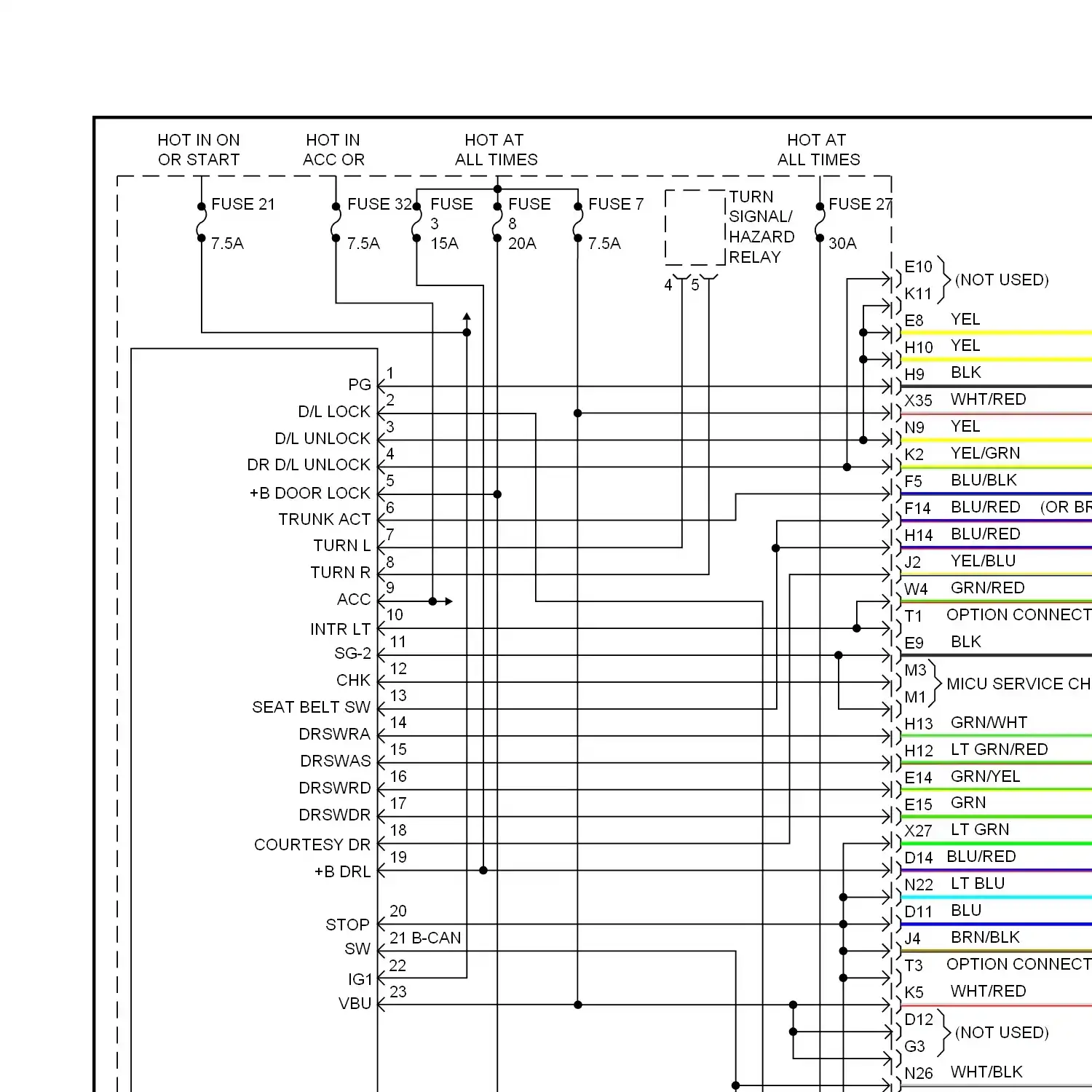
Task: Click the COURTESY DR pin label
Action: coord(312,845)
